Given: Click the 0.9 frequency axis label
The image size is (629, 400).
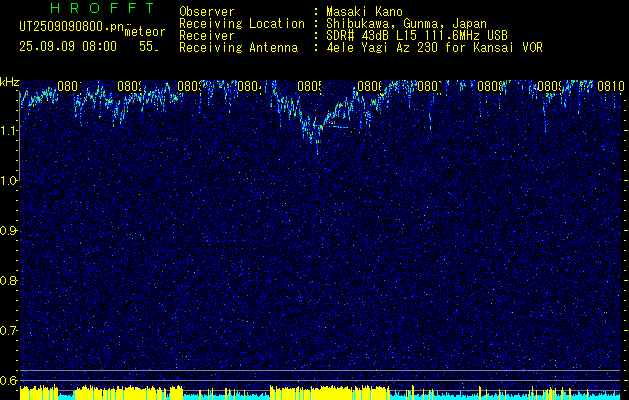Looking at the screenshot, I should (10, 231).
